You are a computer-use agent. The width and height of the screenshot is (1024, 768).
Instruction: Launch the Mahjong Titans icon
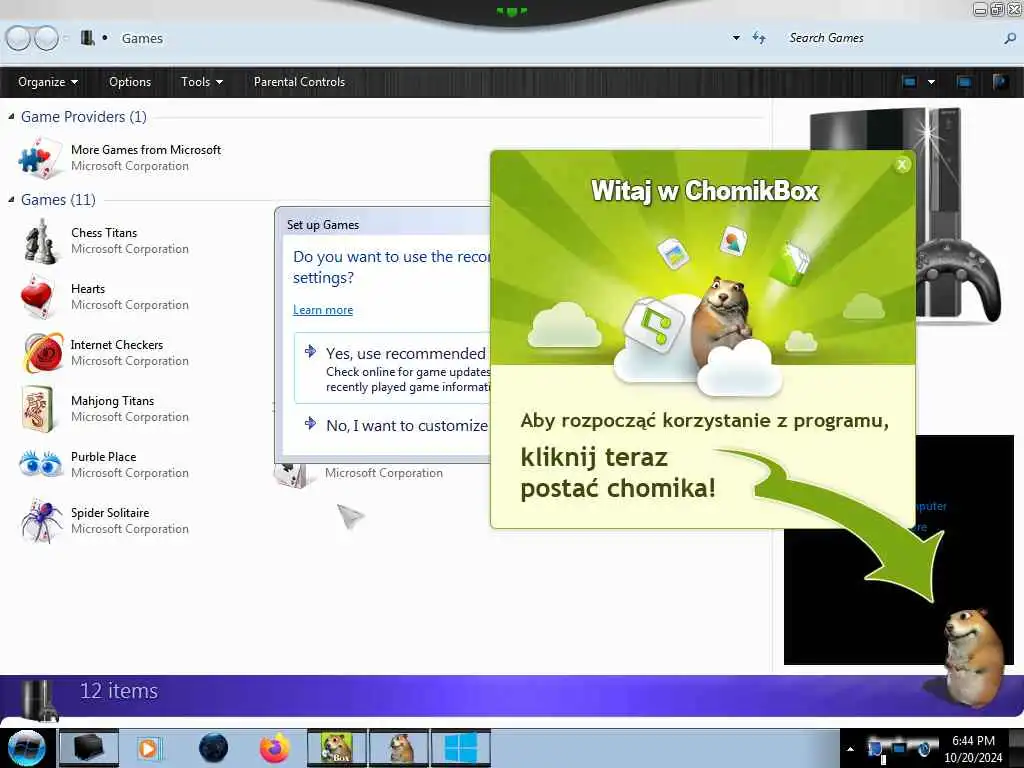(37, 409)
